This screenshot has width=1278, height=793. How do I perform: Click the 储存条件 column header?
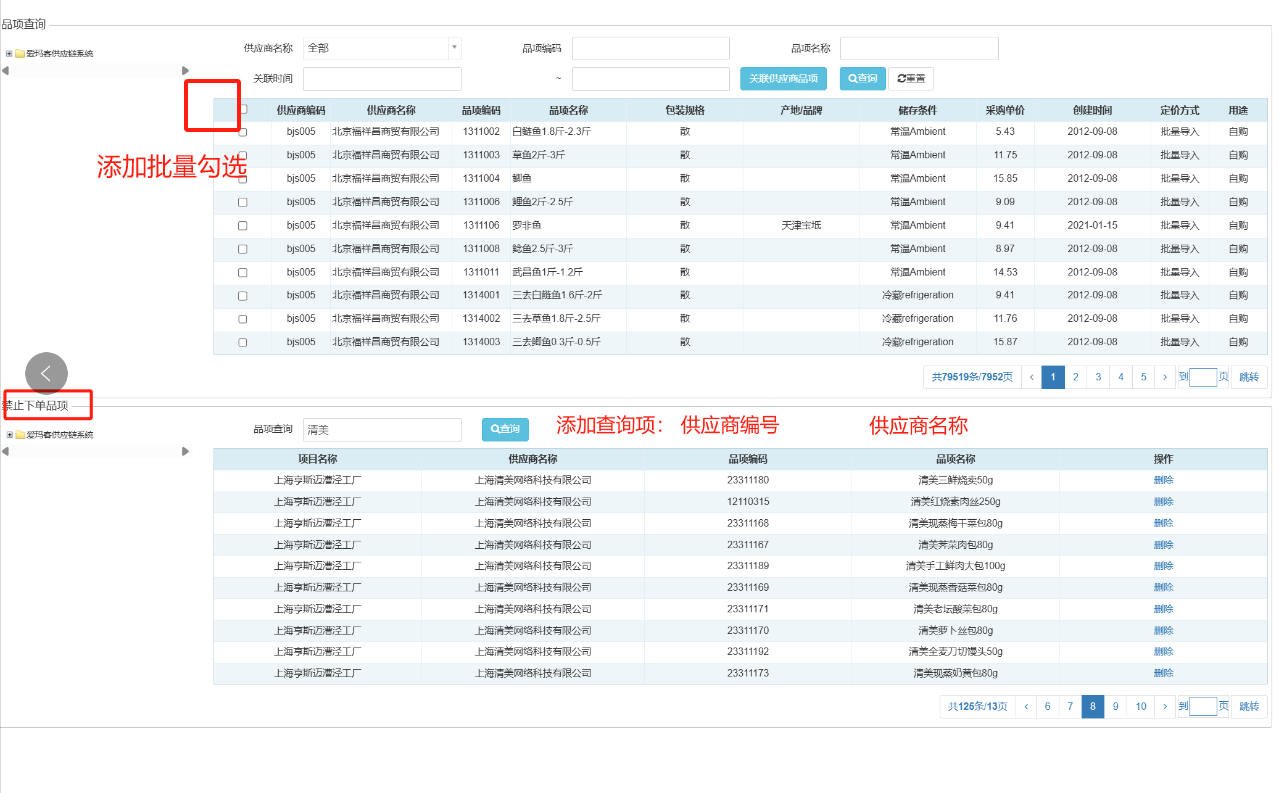918,110
